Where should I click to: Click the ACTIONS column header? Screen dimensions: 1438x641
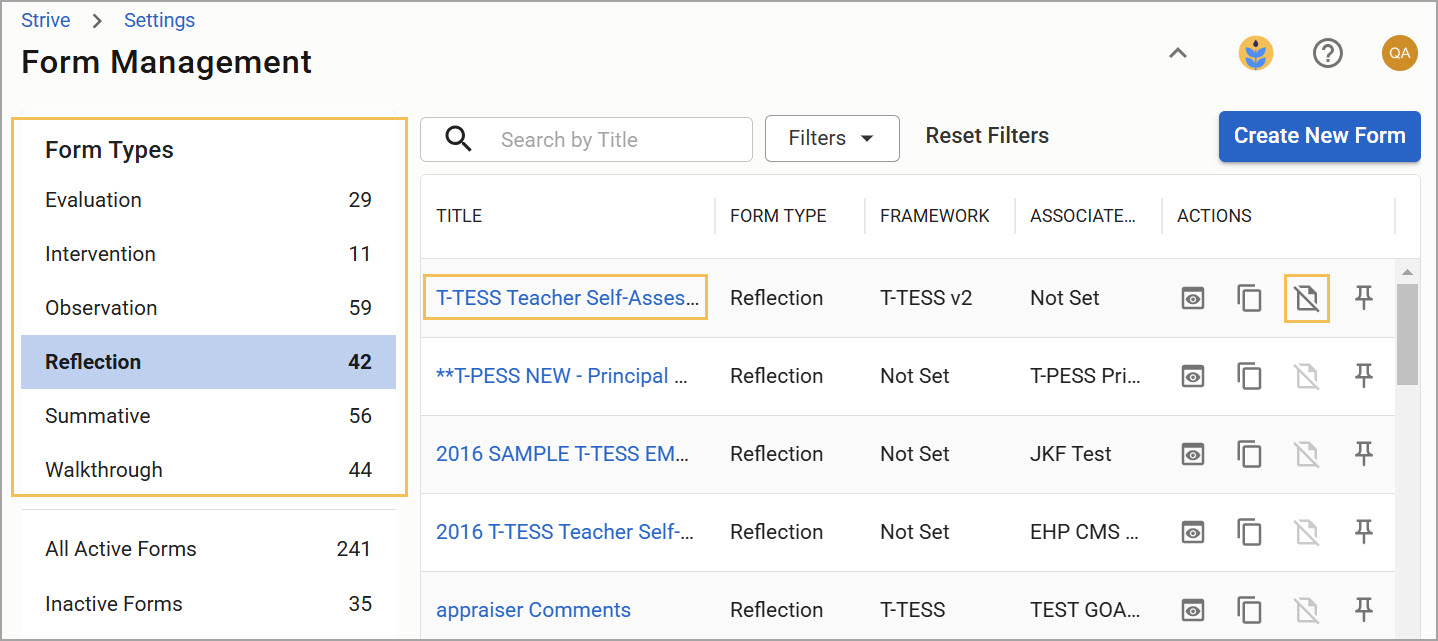tap(1214, 216)
